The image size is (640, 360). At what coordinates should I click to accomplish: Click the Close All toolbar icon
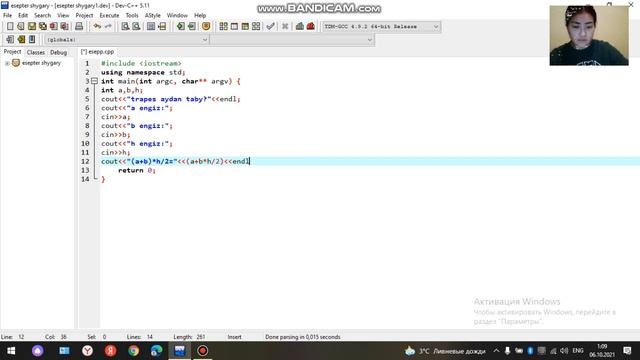click(64, 27)
